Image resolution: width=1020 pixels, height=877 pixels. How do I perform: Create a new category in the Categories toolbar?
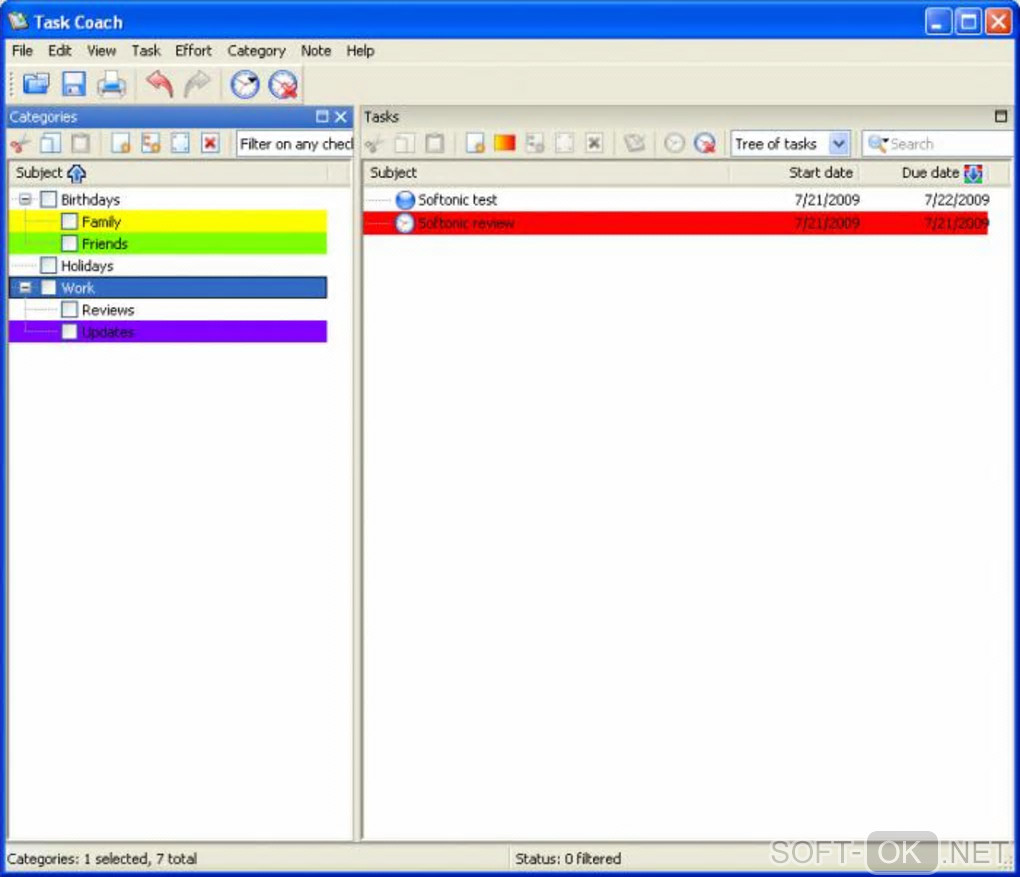coord(120,143)
